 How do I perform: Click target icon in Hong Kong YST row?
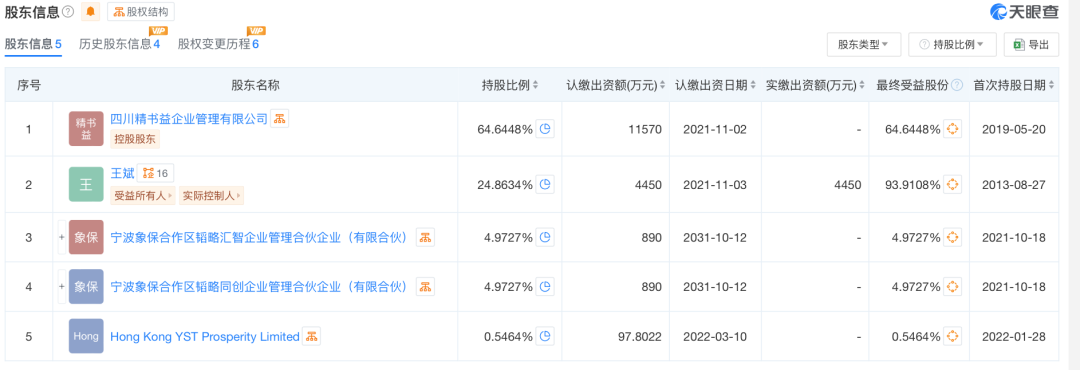[952, 336]
